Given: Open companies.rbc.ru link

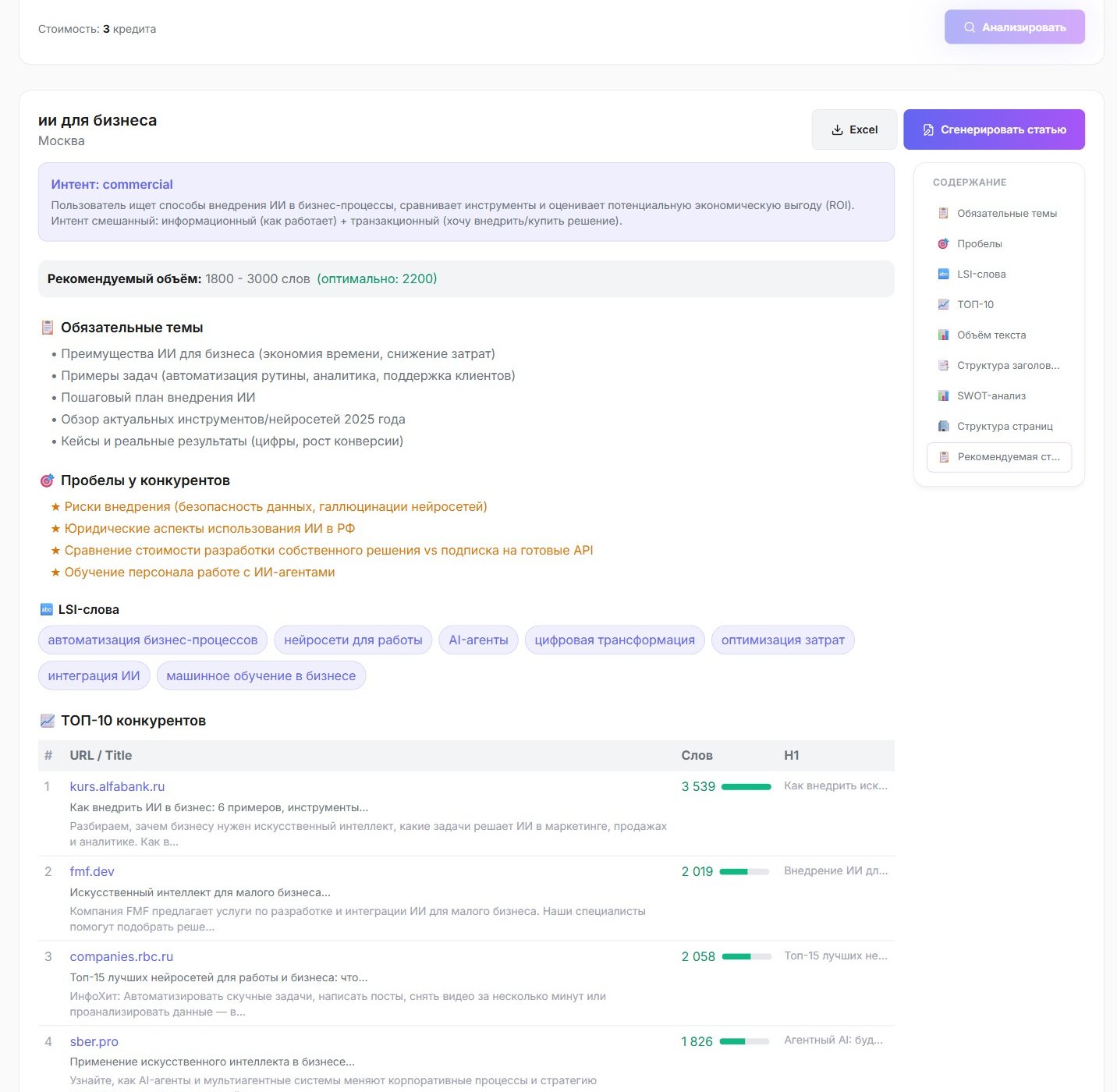Looking at the screenshot, I should [x=122, y=956].
